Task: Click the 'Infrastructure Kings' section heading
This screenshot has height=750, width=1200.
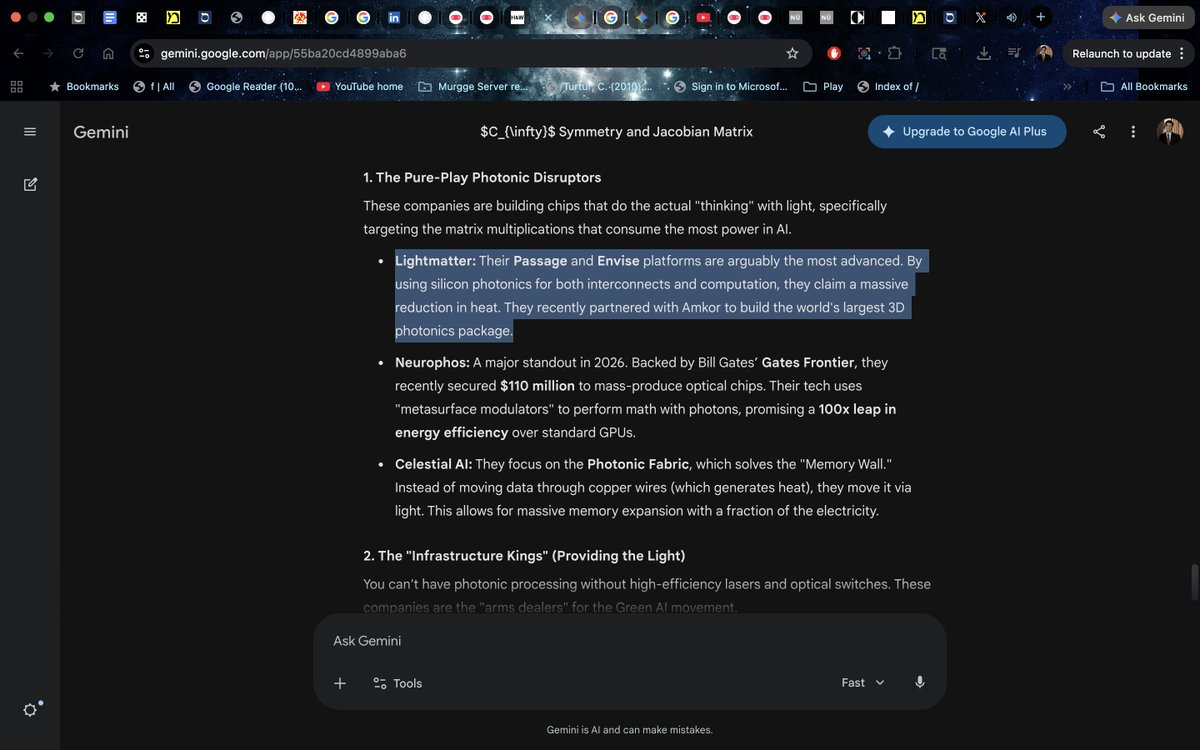Action: [x=524, y=556]
